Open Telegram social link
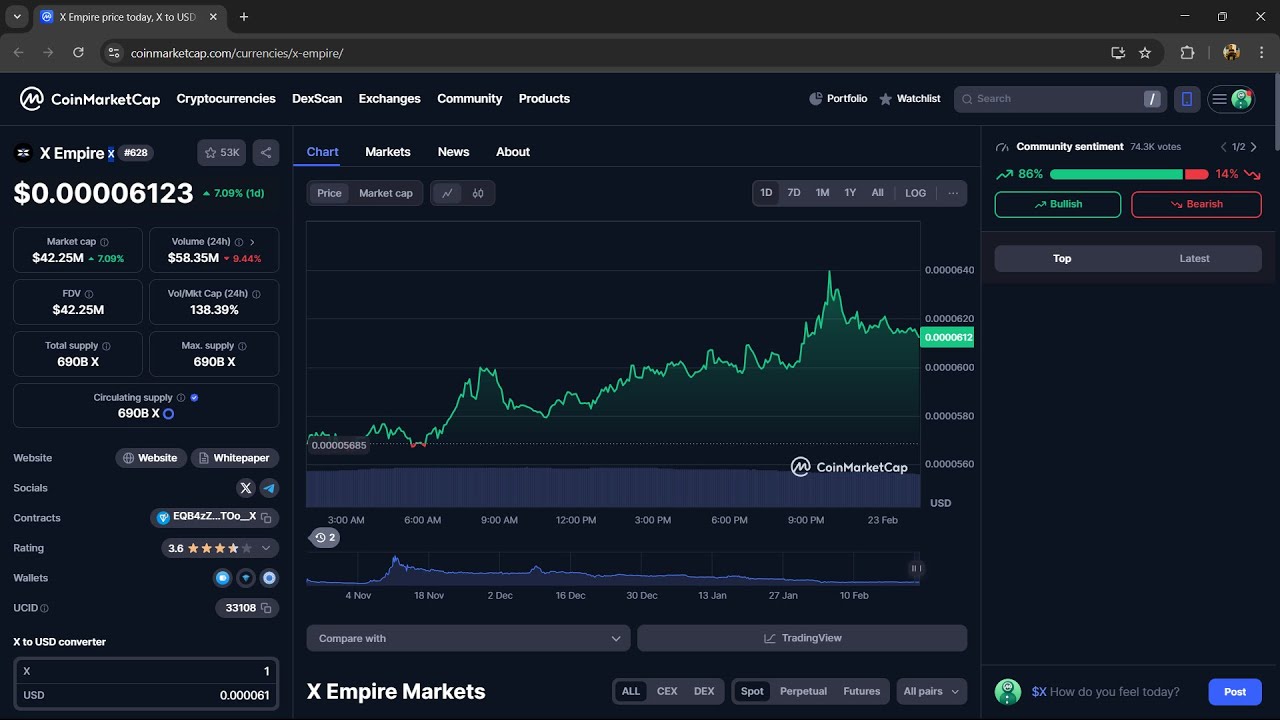Image resolution: width=1280 pixels, height=720 pixels. tap(269, 488)
